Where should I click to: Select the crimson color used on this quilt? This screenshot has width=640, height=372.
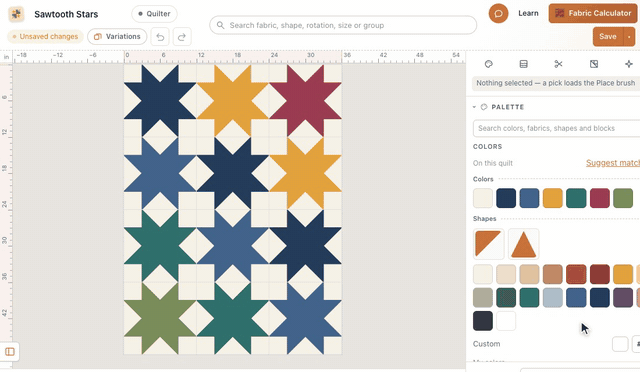tap(600, 198)
